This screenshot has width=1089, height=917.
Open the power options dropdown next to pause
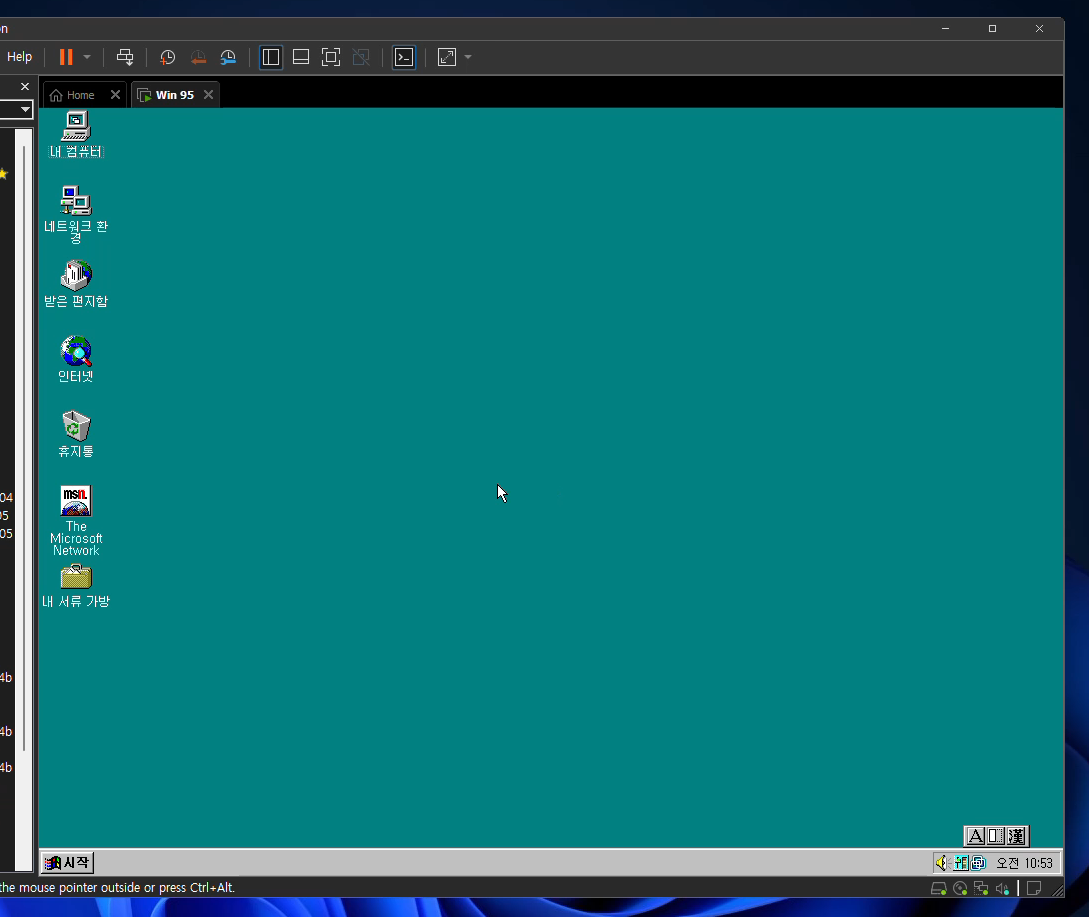87,57
